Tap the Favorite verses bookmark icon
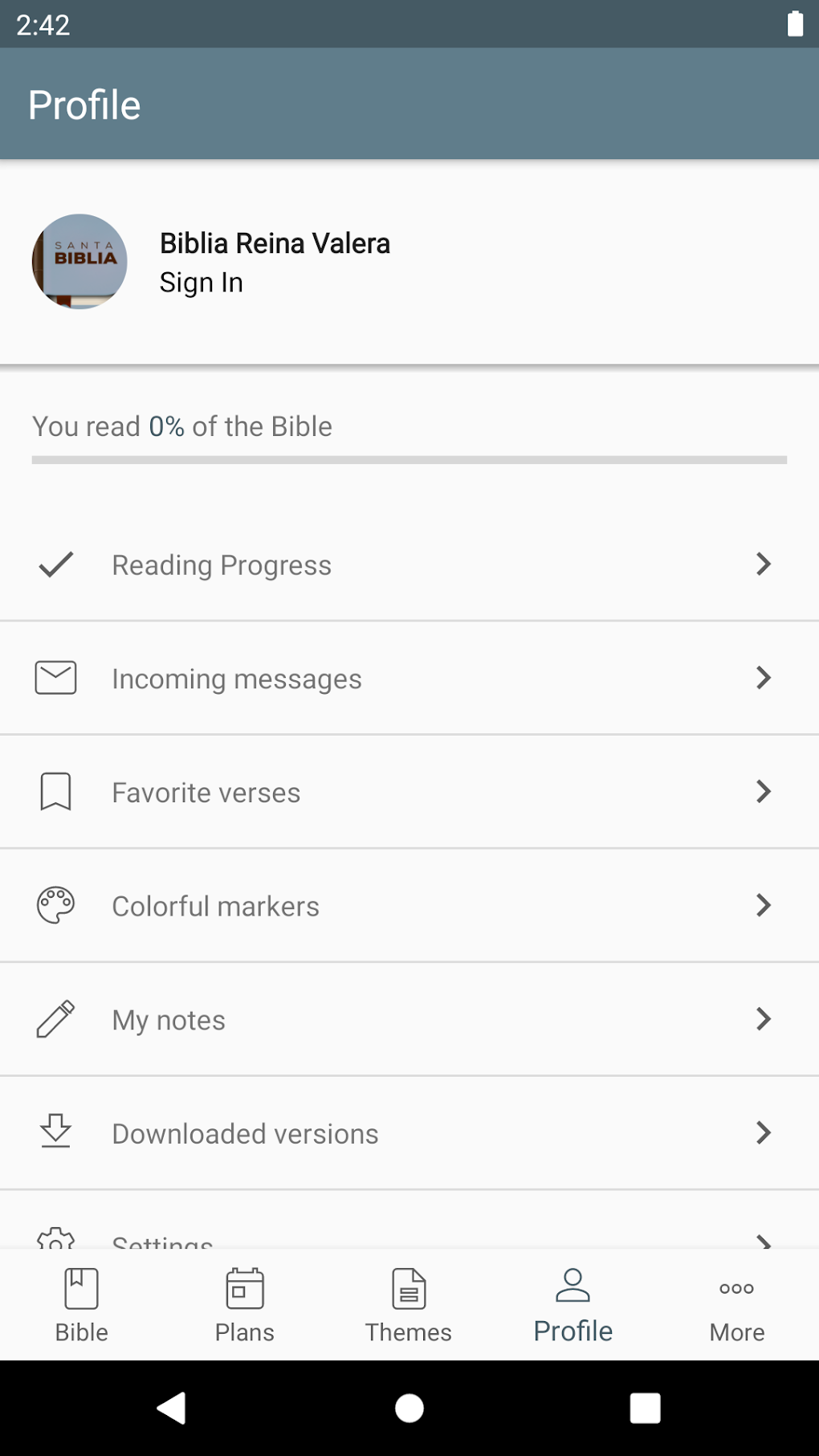This screenshot has height=1456, width=819. click(x=56, y=792)
